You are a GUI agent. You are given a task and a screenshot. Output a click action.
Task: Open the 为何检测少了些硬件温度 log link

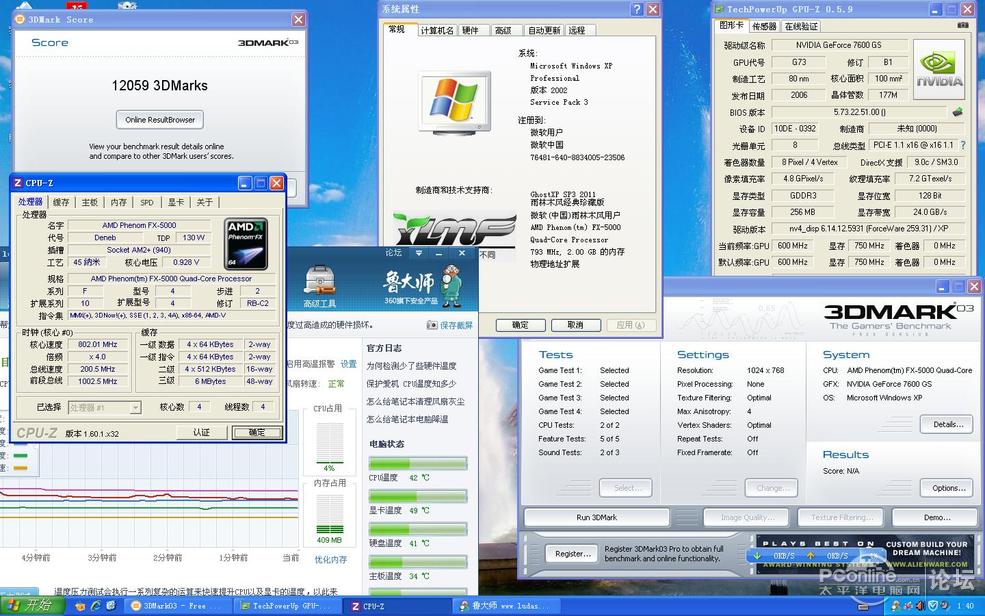pyautogui.click(x=411, y=366)
